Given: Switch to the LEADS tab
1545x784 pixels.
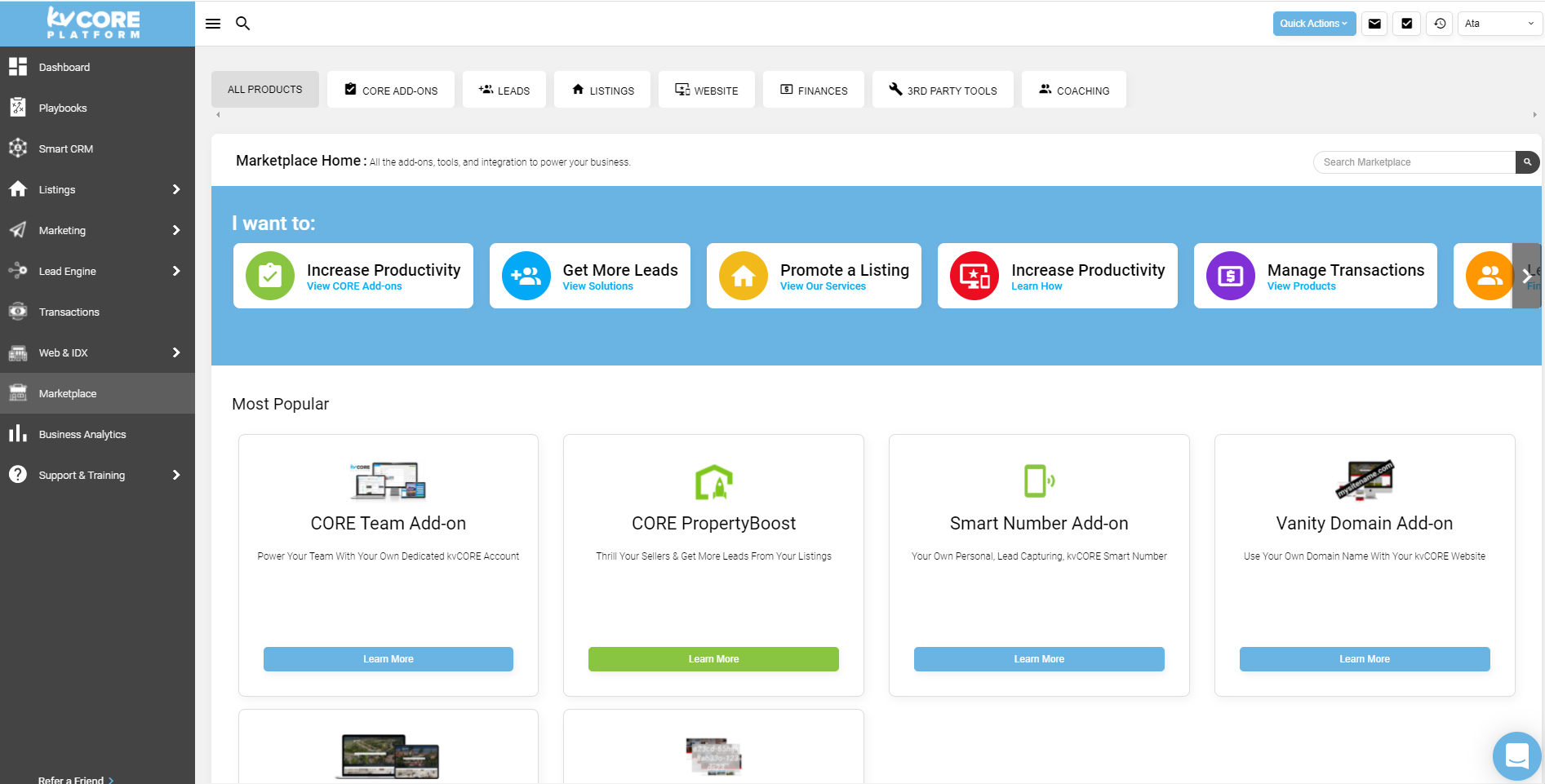Looking at the screenshot, I should coord(504,90).
